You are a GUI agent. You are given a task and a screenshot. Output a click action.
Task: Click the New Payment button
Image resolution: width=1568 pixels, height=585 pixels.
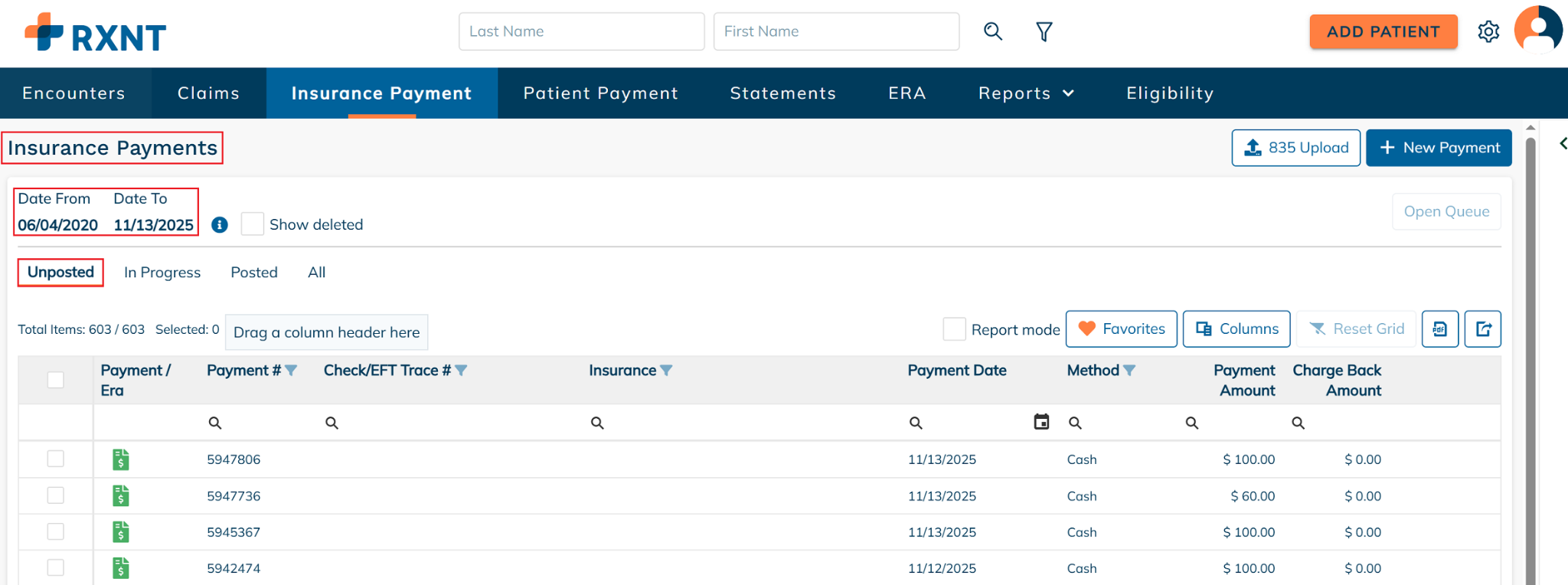point(1439,148)
